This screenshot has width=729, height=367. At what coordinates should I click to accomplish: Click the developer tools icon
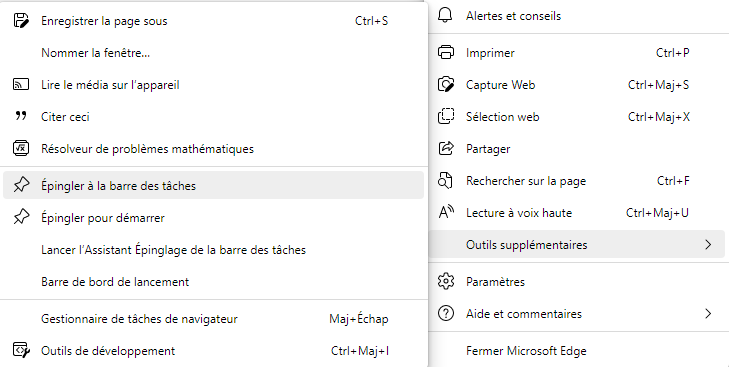pyautogui.click(x=21, y=350)
